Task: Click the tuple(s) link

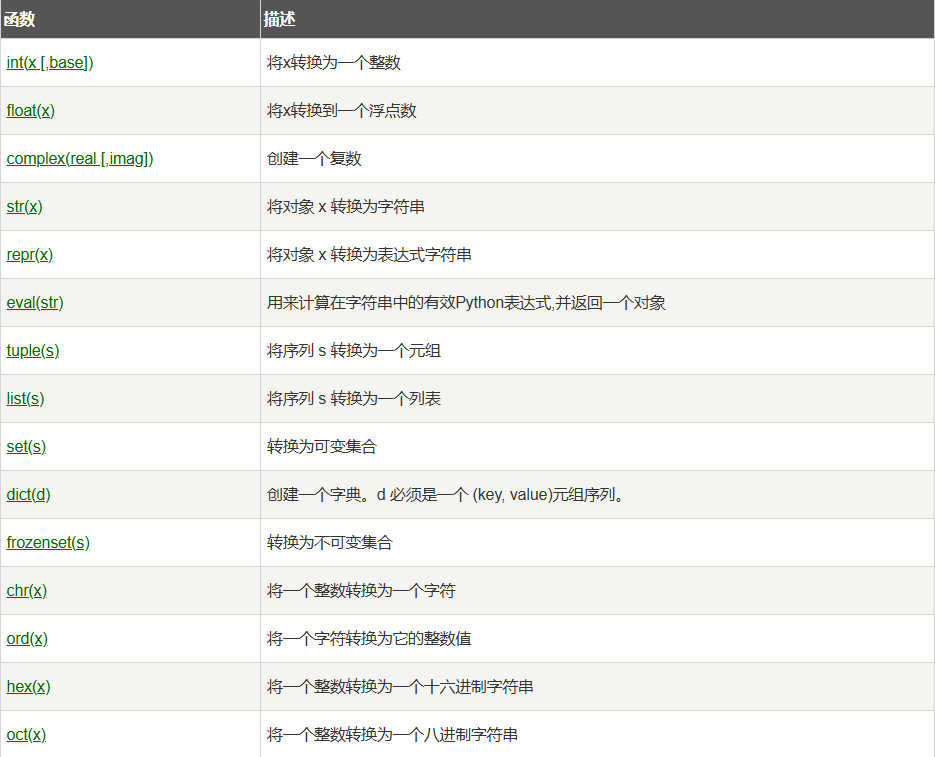Action: [33, 351]
